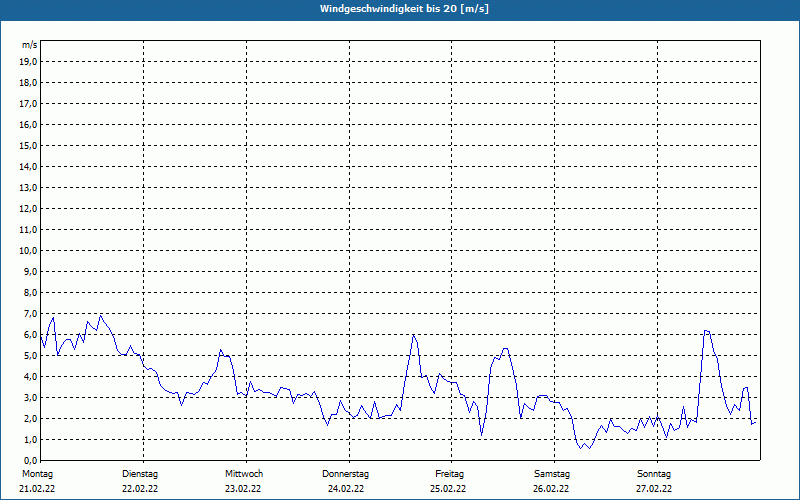Select the 10,0 y-axis label
800x500 pixels.
pyautogui.click(x=28, y=251)
